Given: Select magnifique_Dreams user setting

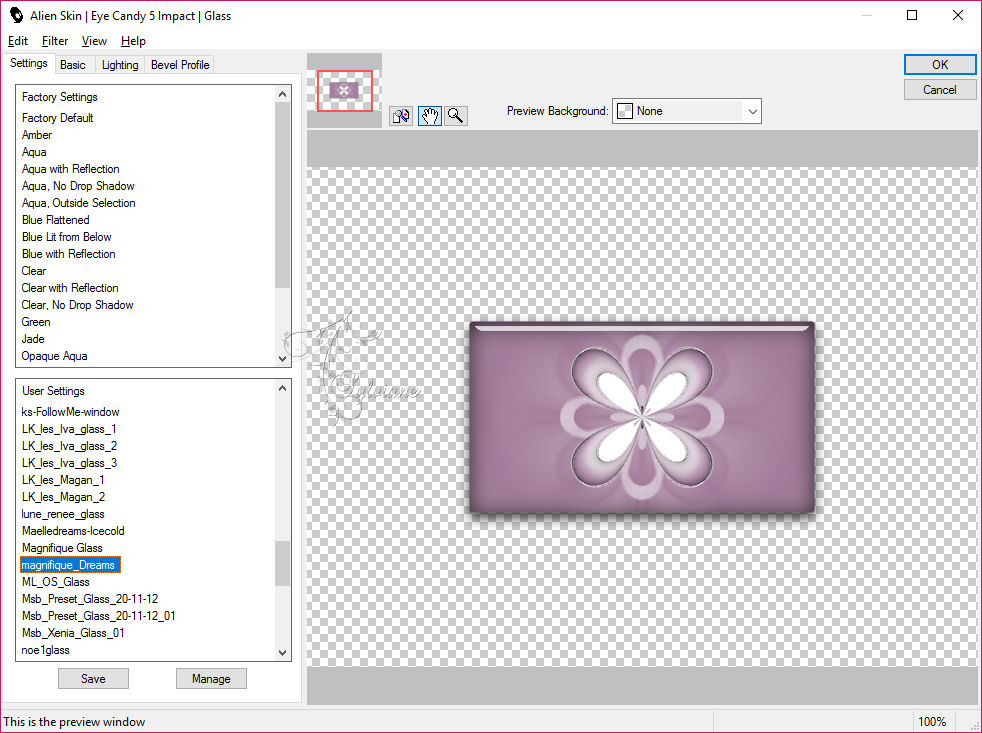Looking at the screenshot, I should pos(70,564).
